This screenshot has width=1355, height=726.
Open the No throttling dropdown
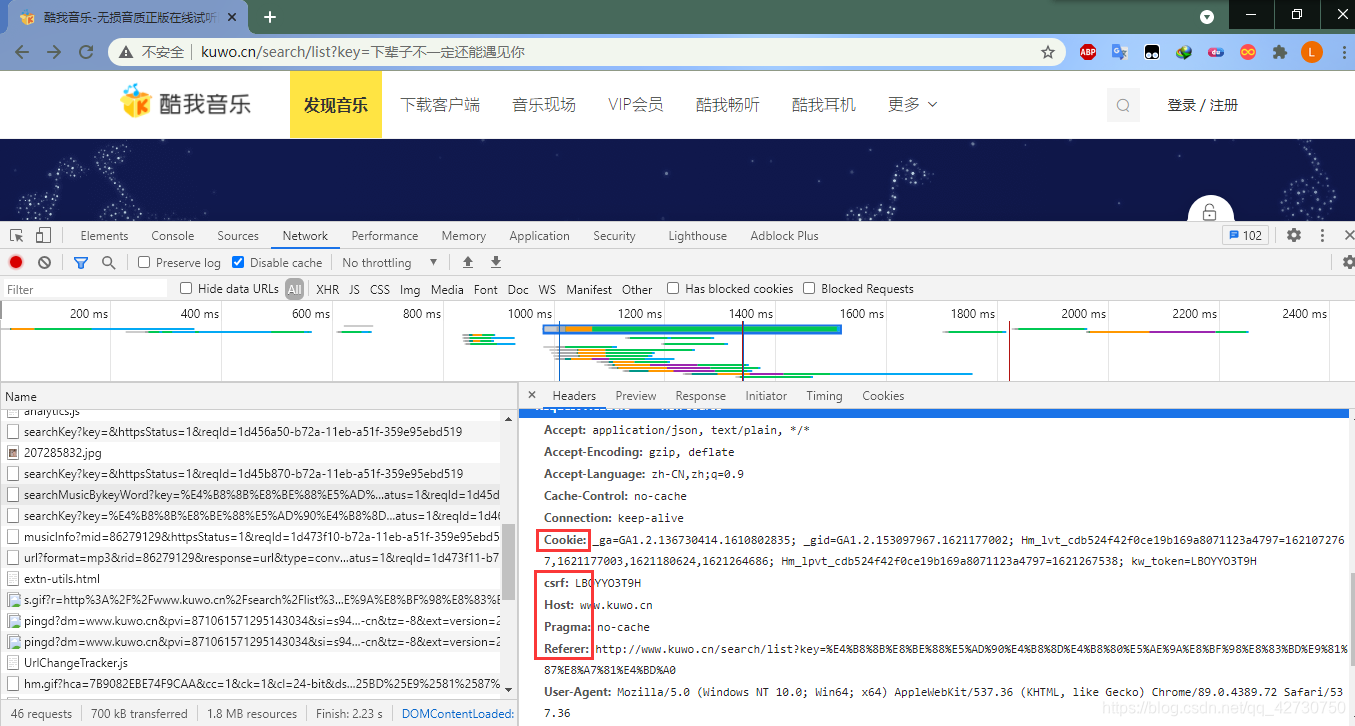pos(390,262)
